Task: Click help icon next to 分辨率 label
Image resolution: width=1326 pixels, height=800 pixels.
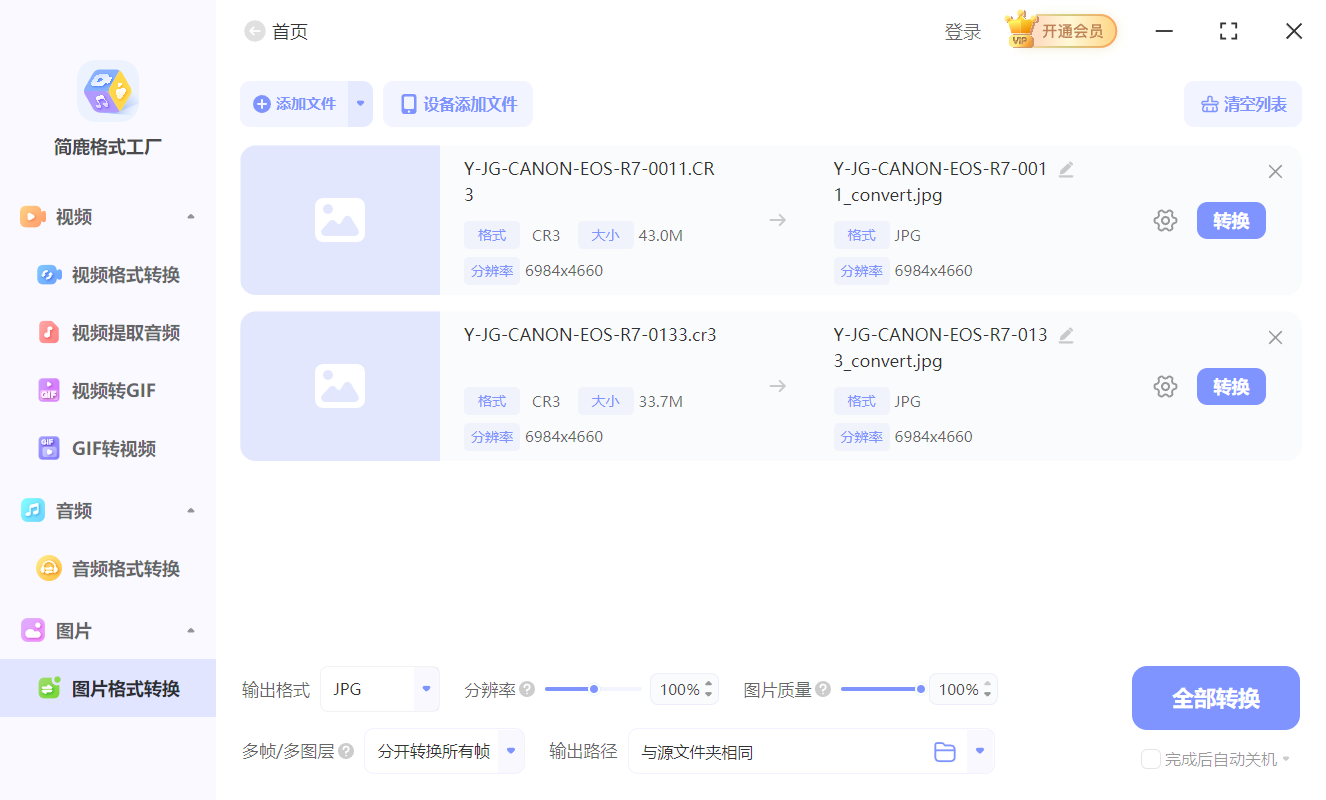Action: pyautogui.click(x=527, y=689)
